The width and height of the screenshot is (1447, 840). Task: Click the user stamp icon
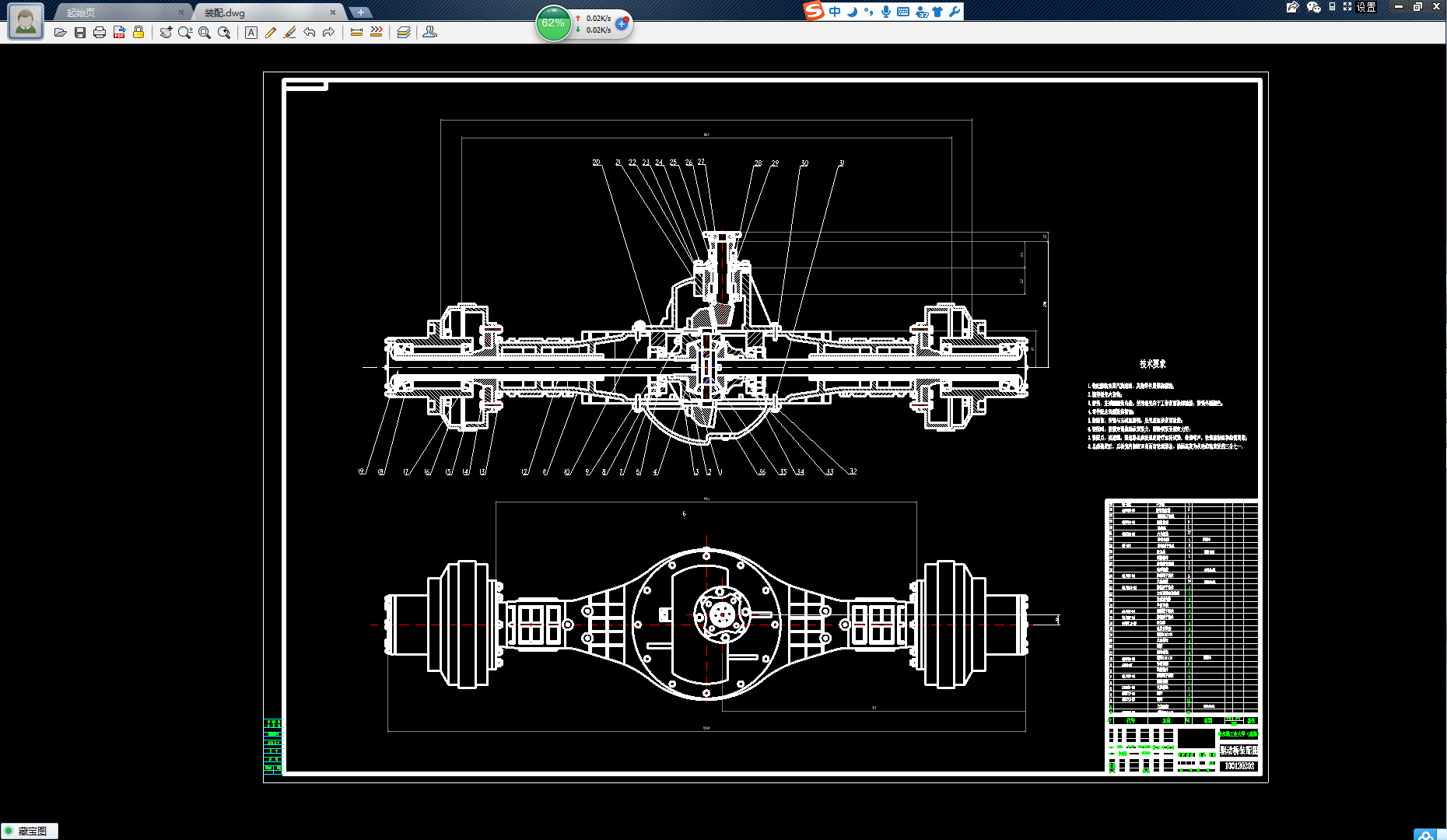[x=429, y=33]
